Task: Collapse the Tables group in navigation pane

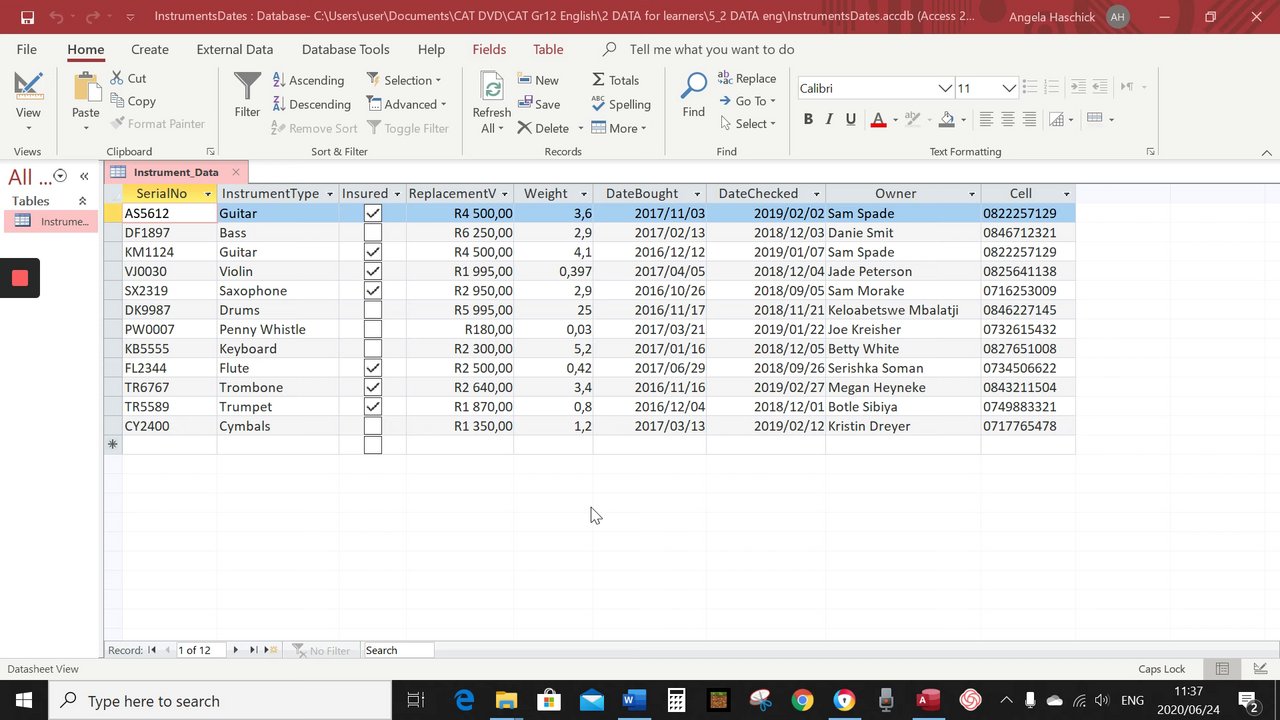Action: pos(82,201)
